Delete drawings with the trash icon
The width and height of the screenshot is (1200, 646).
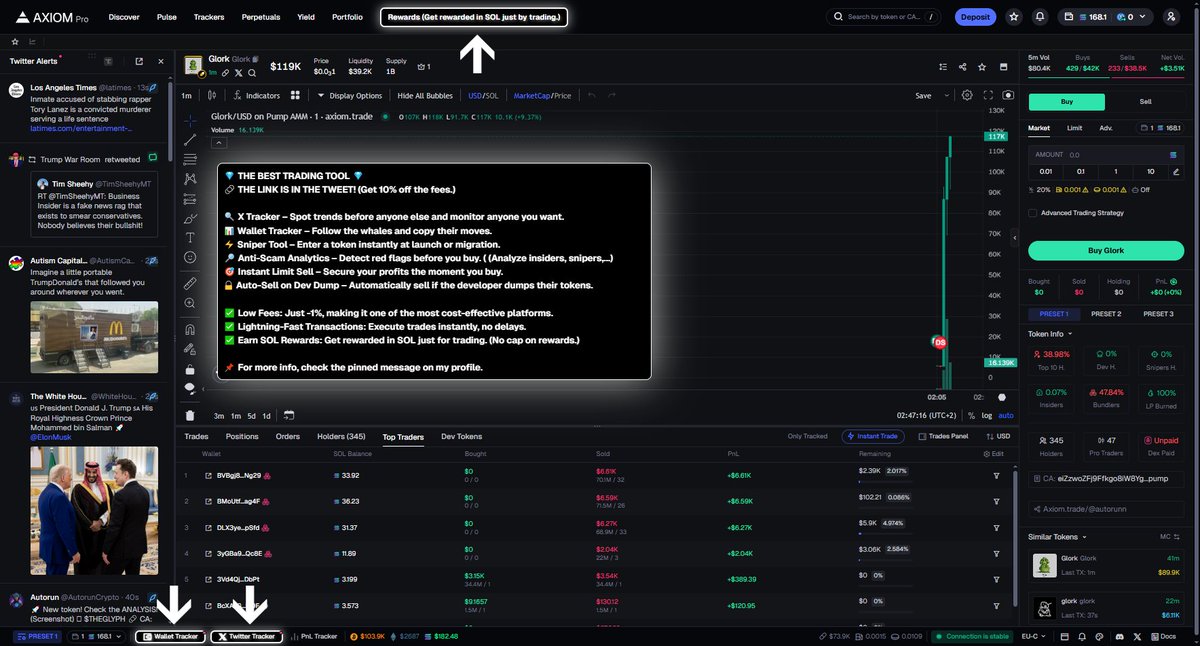point(190,415)
